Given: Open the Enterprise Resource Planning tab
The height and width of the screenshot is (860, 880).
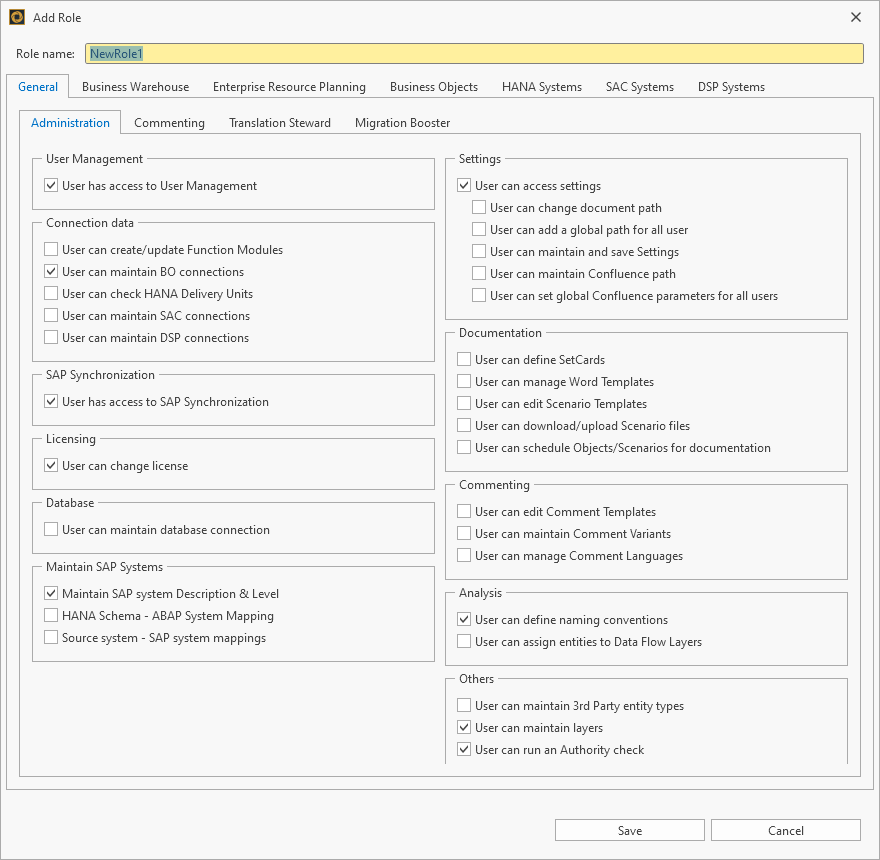Looking at the screenshot, I should coord(289,87).
